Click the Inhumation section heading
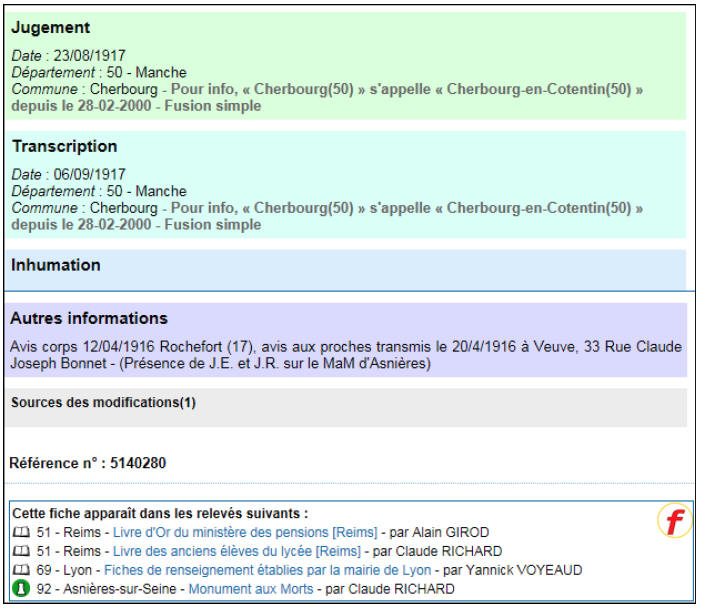The width and height of the screenshot is (702, 612). tap(55, 266)
